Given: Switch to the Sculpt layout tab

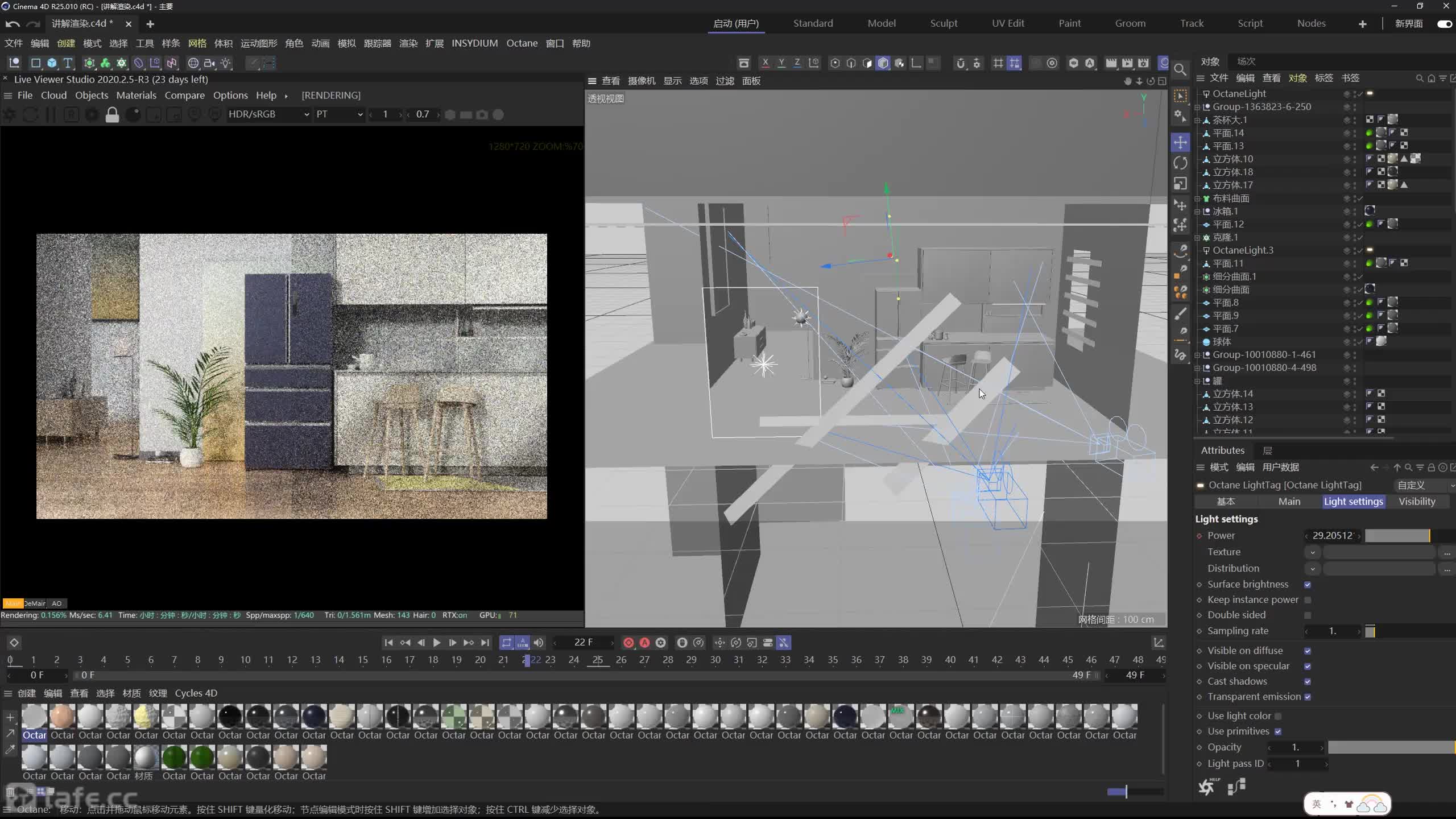Looking at the screenshot, I should (x=944, y=23).
